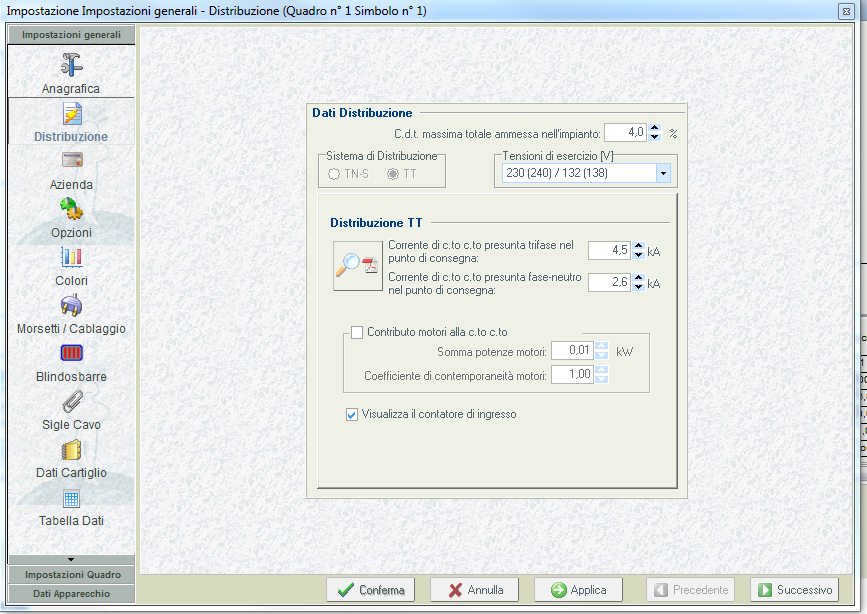This screenshot has height=614, width=867.
Task: Select the Azienda icon in sidebar
Action: pos(71,160)
